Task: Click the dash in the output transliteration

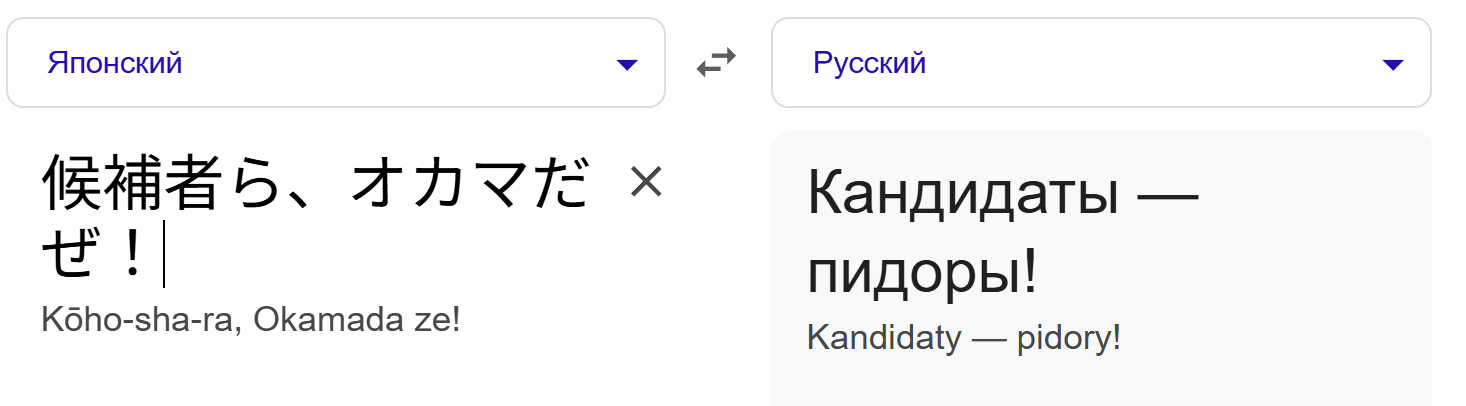Action: (987, 338)
